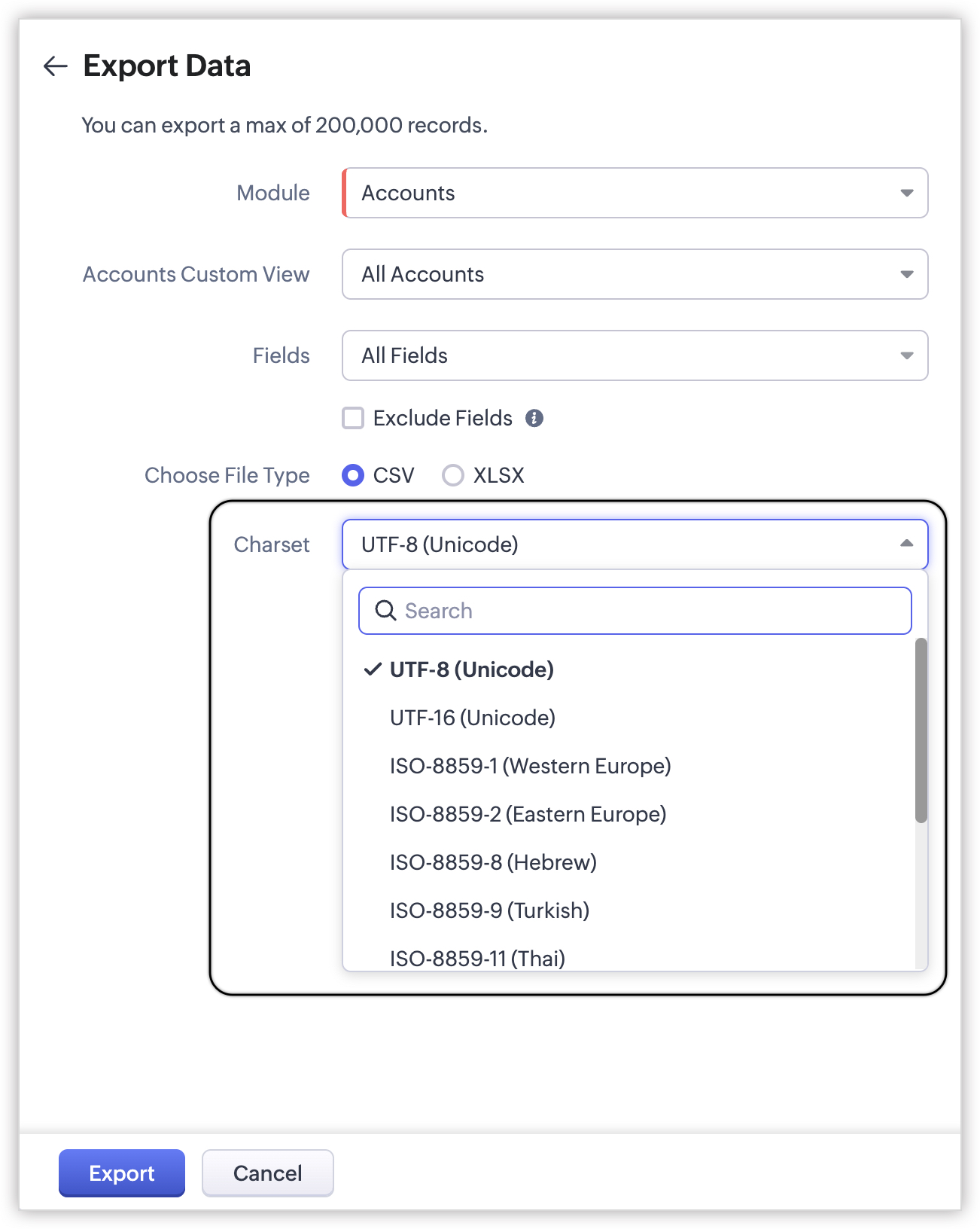Click the back arrow beside Export Data
The width and height of the screenshot is (980, 1229).
coord(55,66)
